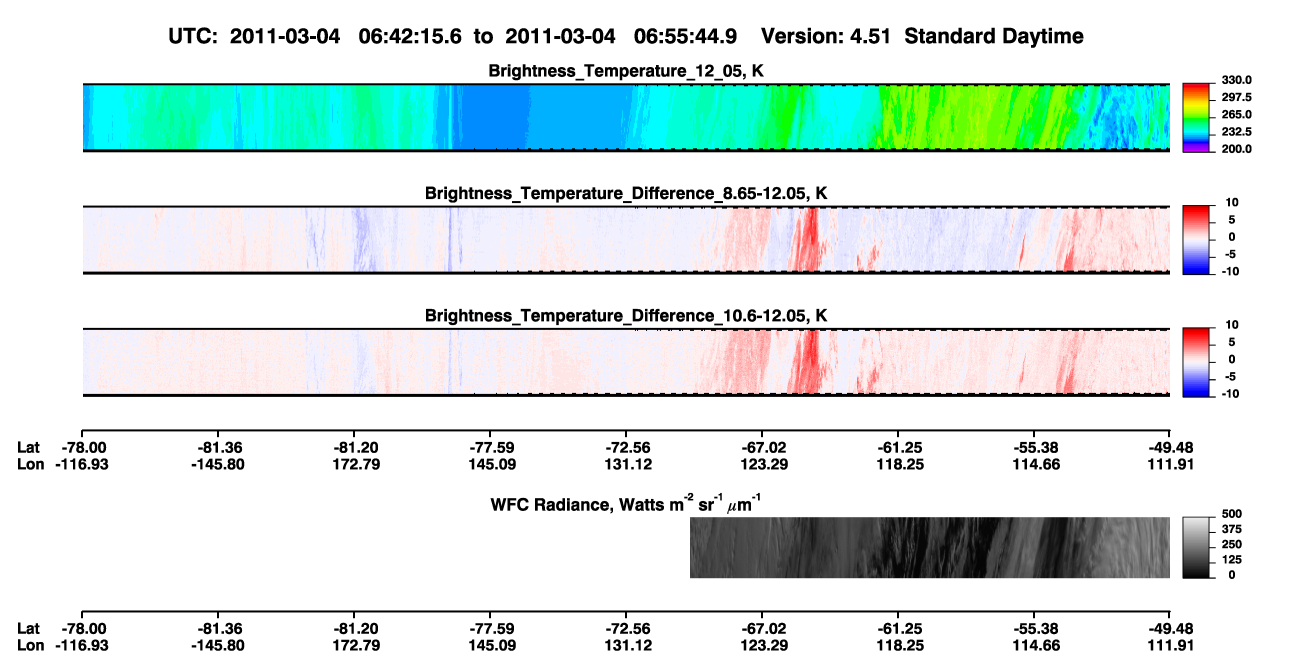Click Lat -72.56 on the axis beneath WFC Radiance
This screenshot has height=667, width=1300.
click(626, 629)
